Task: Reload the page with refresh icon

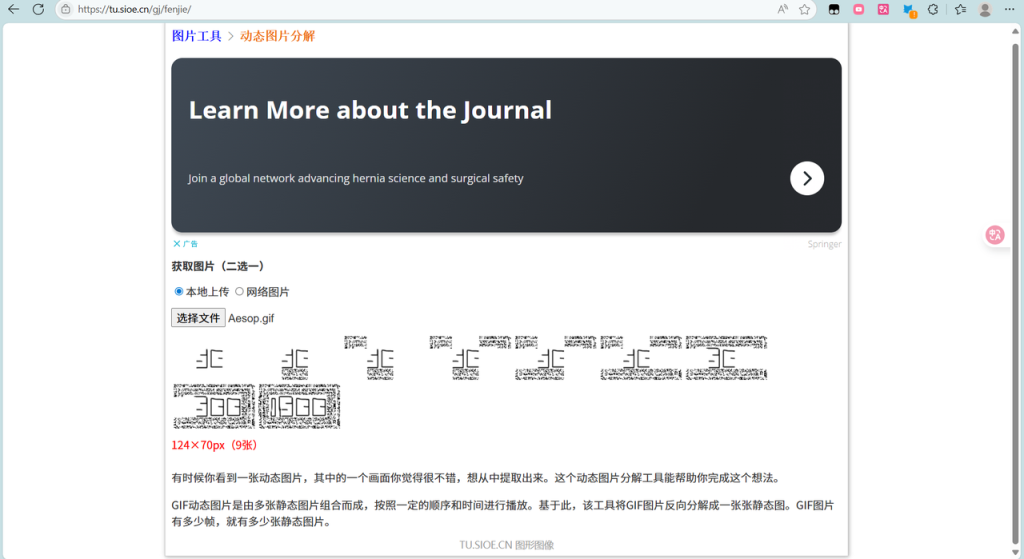Action: coord(38,9)
